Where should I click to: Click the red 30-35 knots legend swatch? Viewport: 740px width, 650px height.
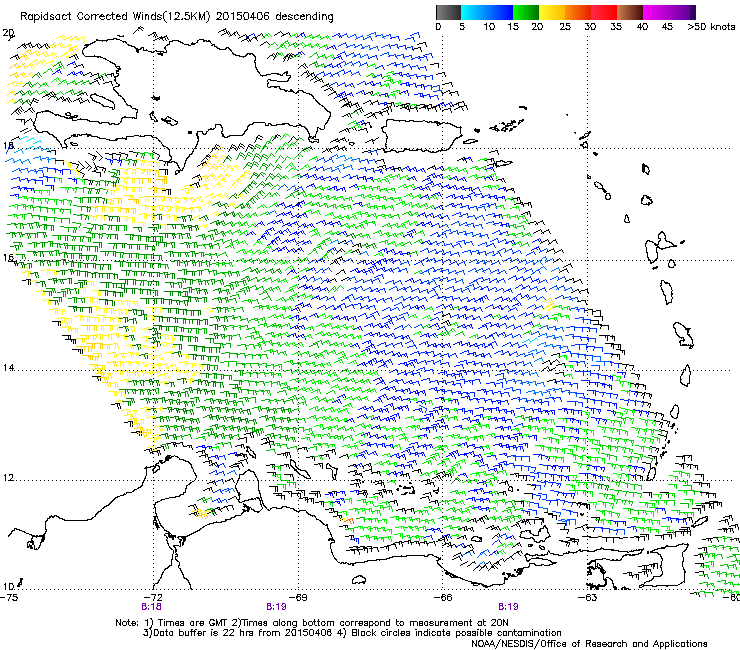click(x=604, y=12)
